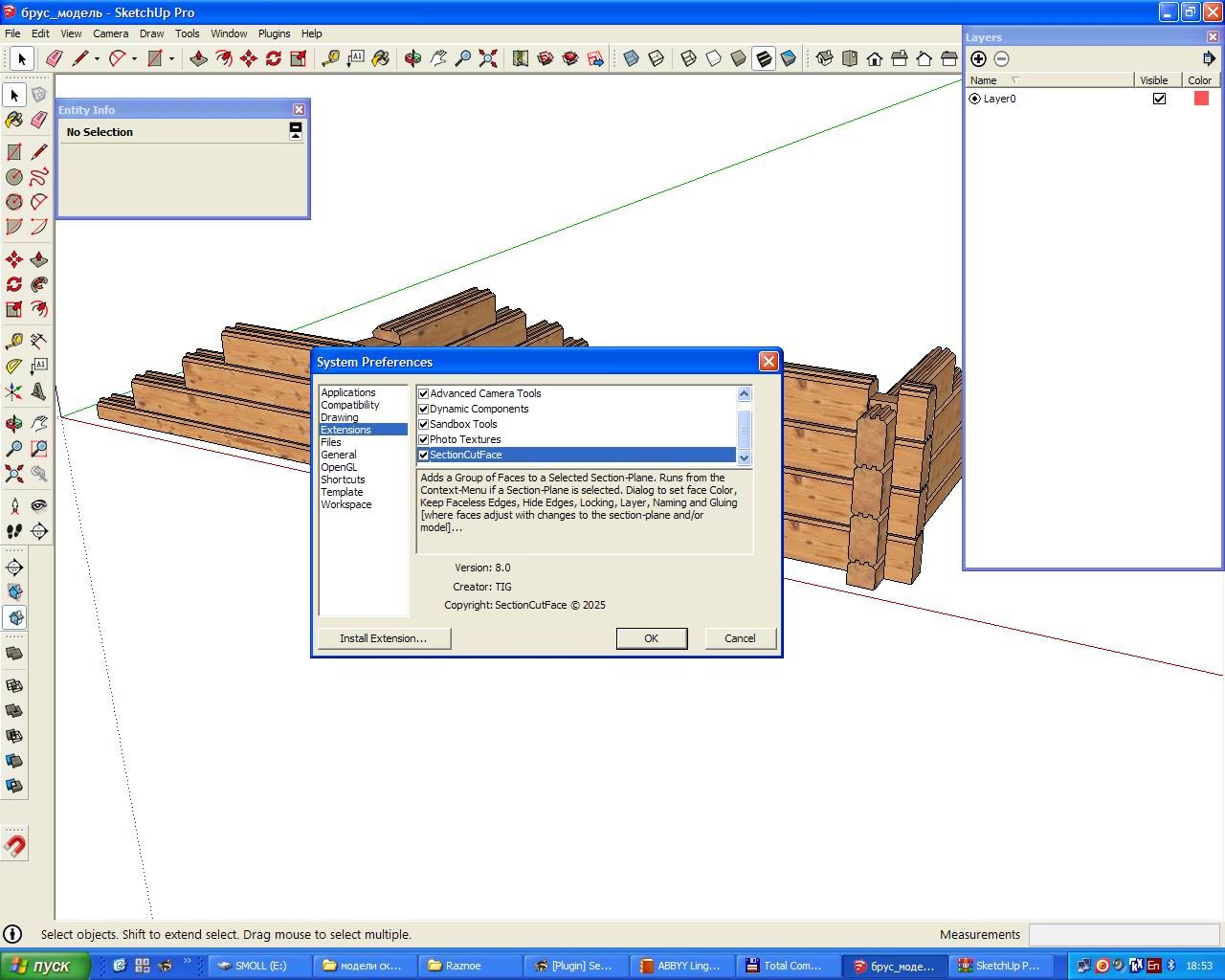Click the Add Layer plus icon
This screenshot has width=1225, height=980.
click(978, 59)
